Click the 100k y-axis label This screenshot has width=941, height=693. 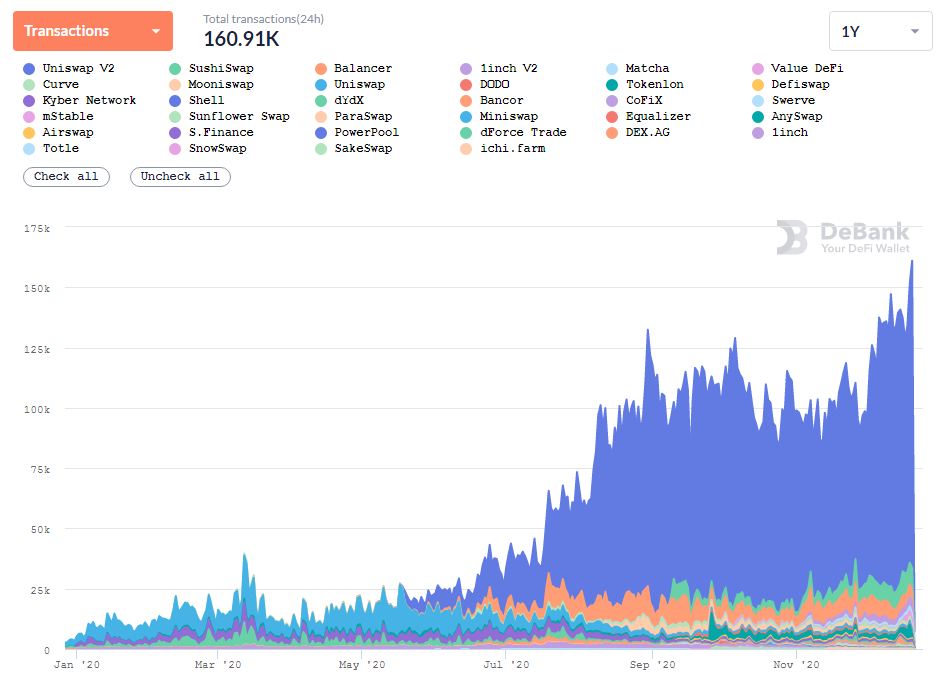click(37, 410)
